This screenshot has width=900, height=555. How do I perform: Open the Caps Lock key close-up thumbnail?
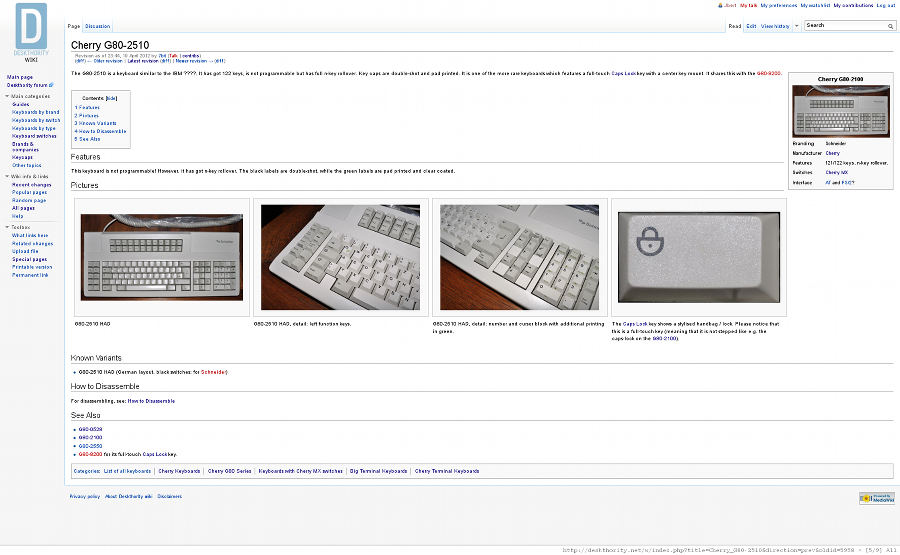click(x=699, y=257)
